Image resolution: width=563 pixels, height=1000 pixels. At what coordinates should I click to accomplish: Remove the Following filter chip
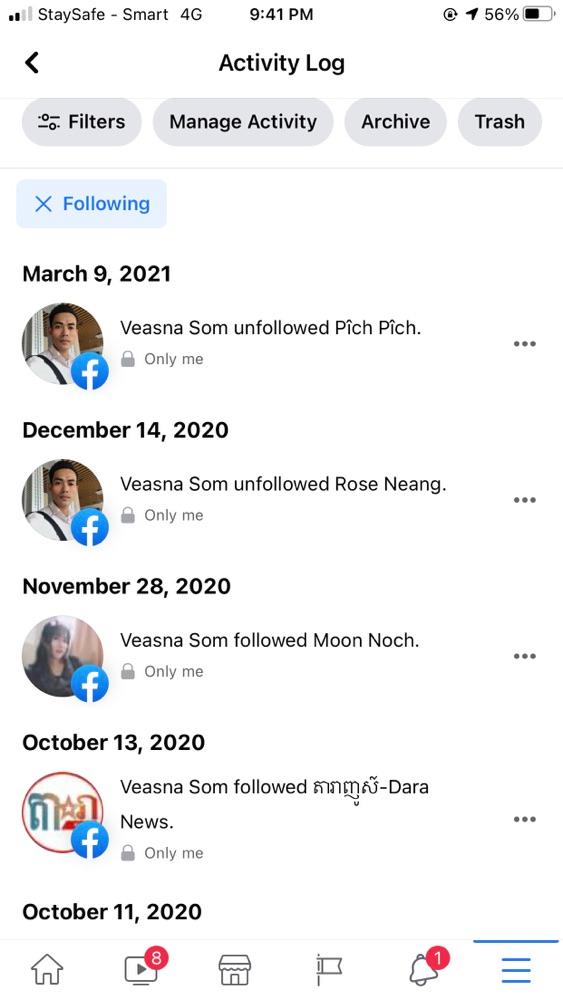coord(91,203)
